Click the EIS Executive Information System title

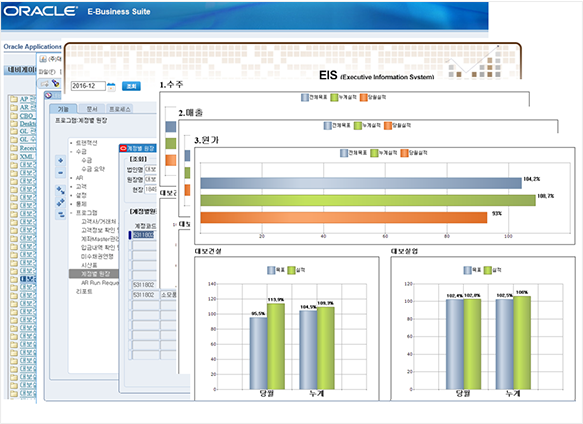(377, 76)
